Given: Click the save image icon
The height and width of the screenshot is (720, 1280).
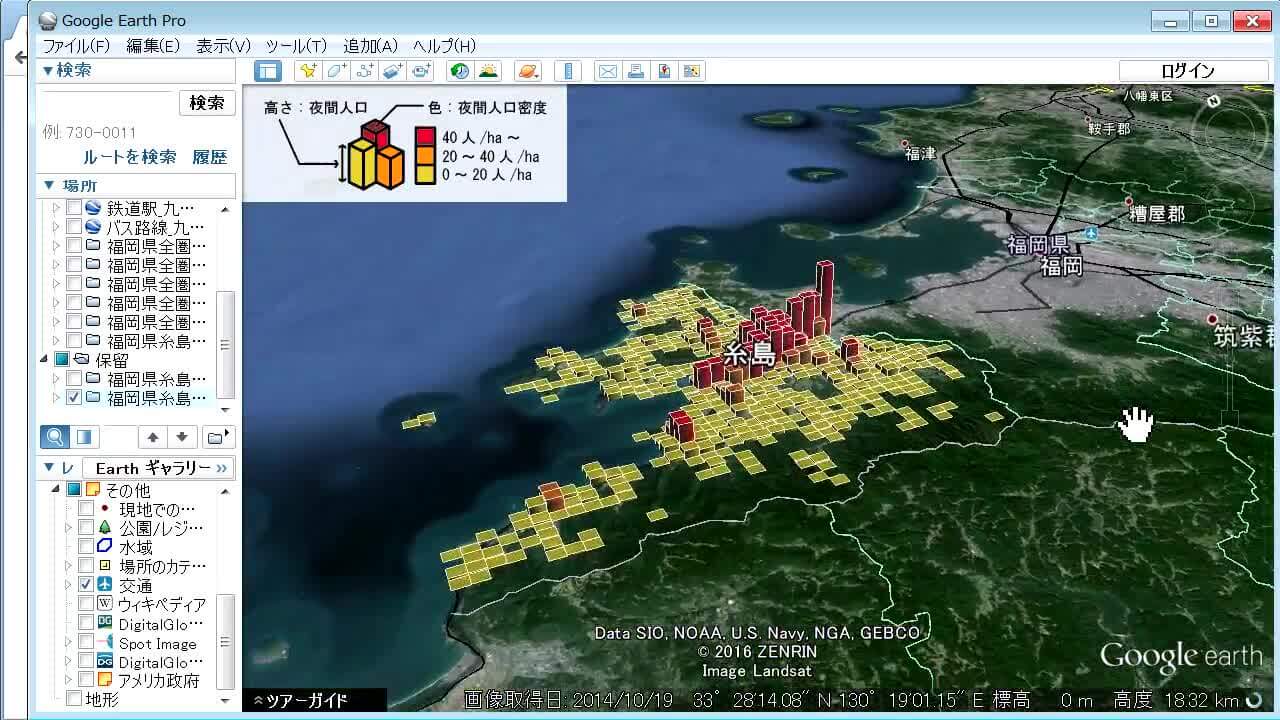Looking at the screenshot, I should (663, 71).
